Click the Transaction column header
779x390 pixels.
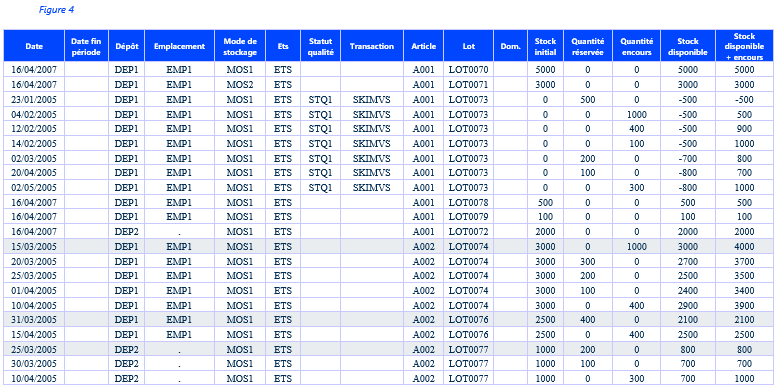click(372, 46)
